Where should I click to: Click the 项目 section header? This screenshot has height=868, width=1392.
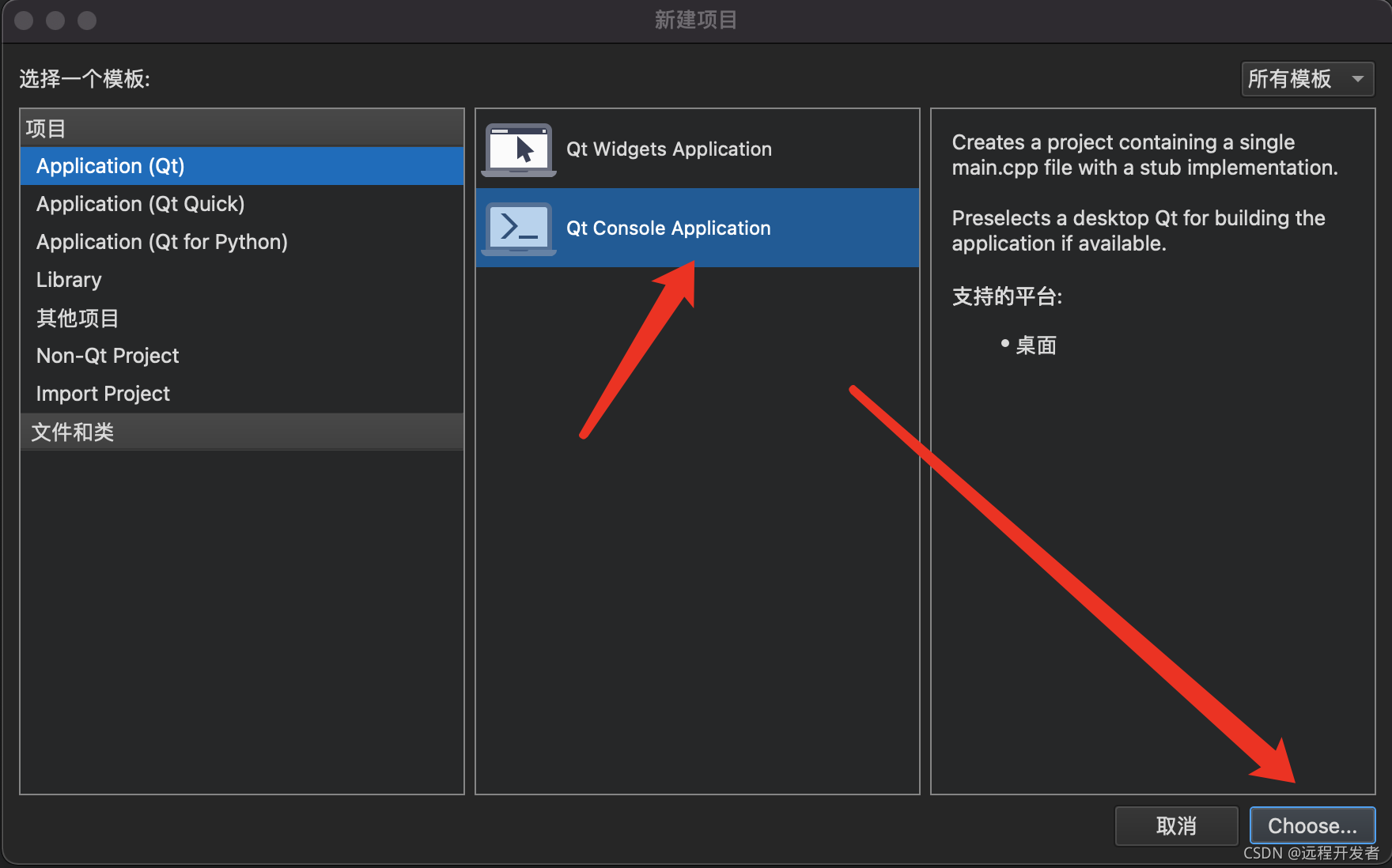[x=242, y=128]
